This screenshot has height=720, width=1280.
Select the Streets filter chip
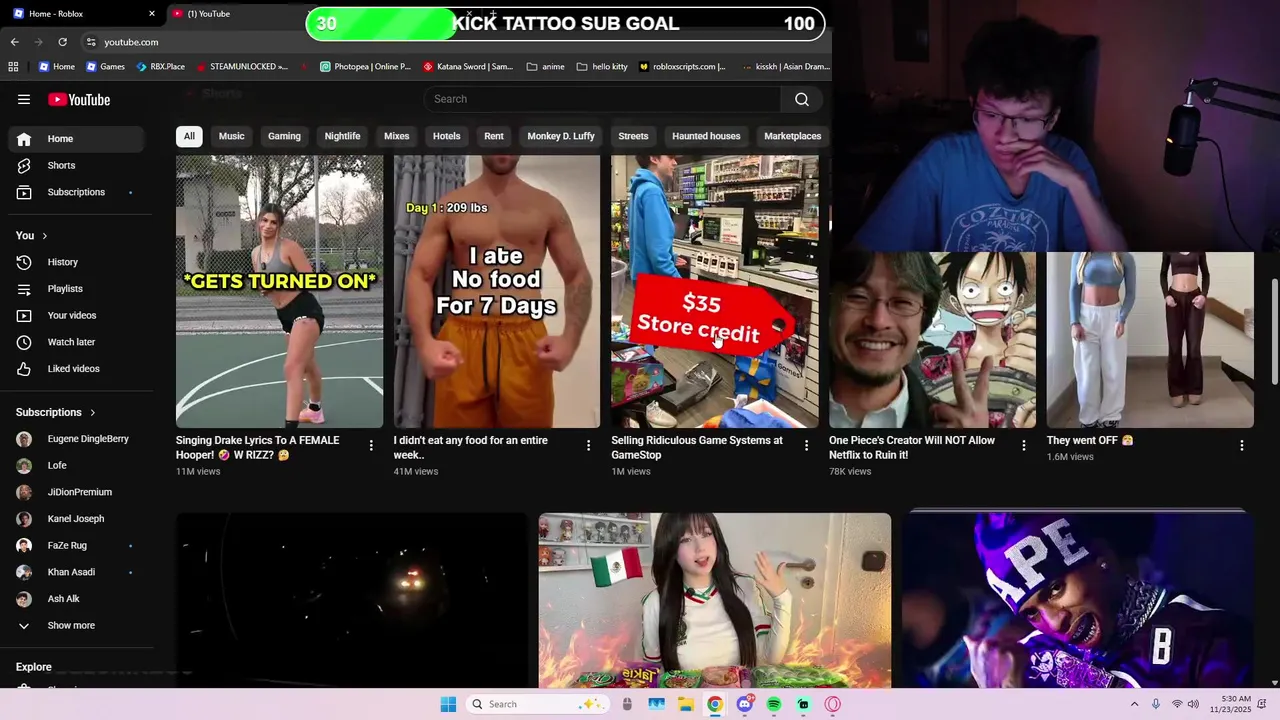(x=633, y=136)
